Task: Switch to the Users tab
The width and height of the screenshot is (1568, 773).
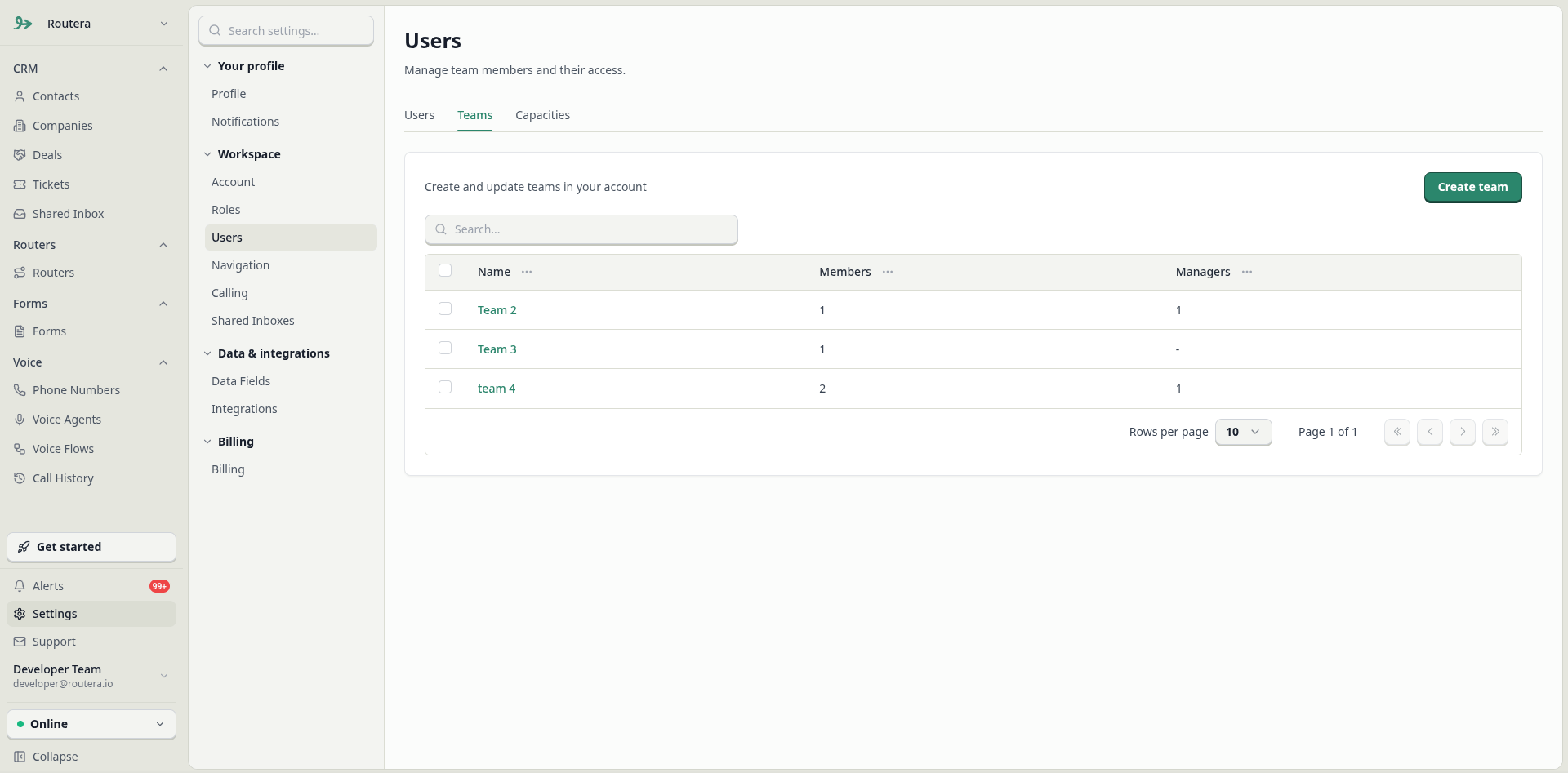Action: point(420,115)
